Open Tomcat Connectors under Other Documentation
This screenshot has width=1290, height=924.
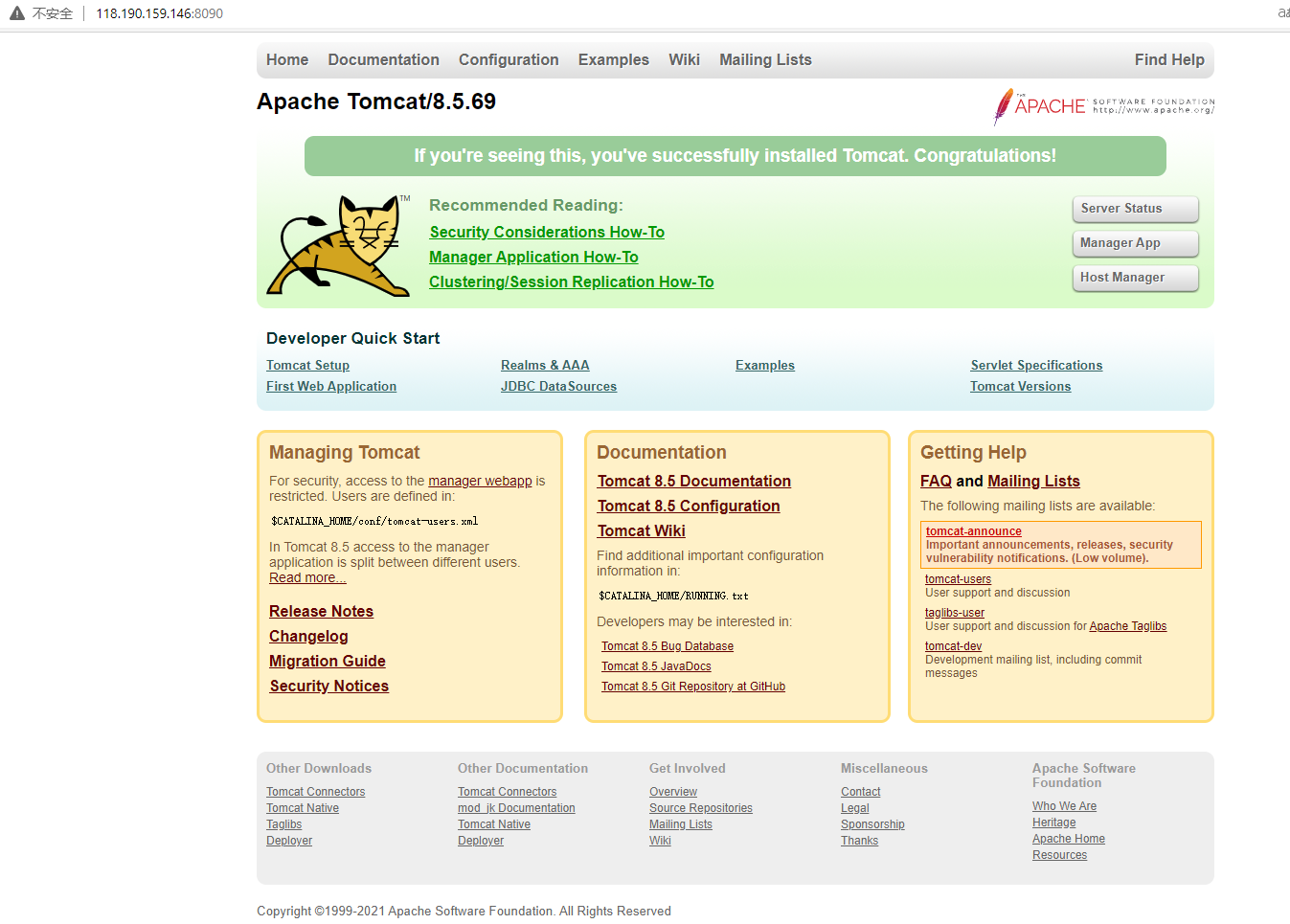coord(507,792)
